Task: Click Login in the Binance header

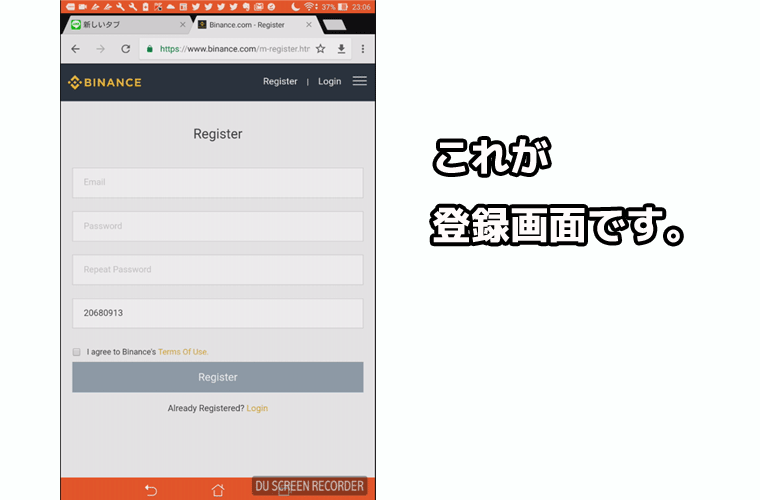Action: coord(330,81)
